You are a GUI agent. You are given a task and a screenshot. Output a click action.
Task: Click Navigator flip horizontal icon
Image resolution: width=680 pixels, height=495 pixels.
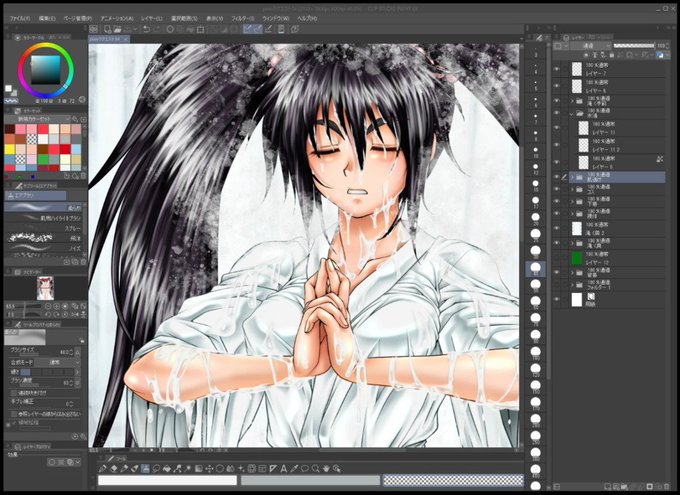(x=75, y=314)
